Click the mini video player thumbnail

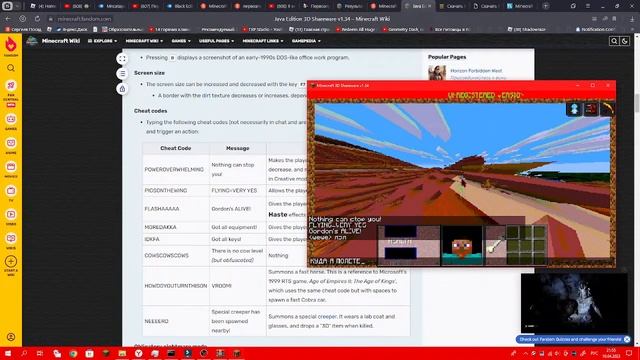pyautogui.click(x=574, y=303)
